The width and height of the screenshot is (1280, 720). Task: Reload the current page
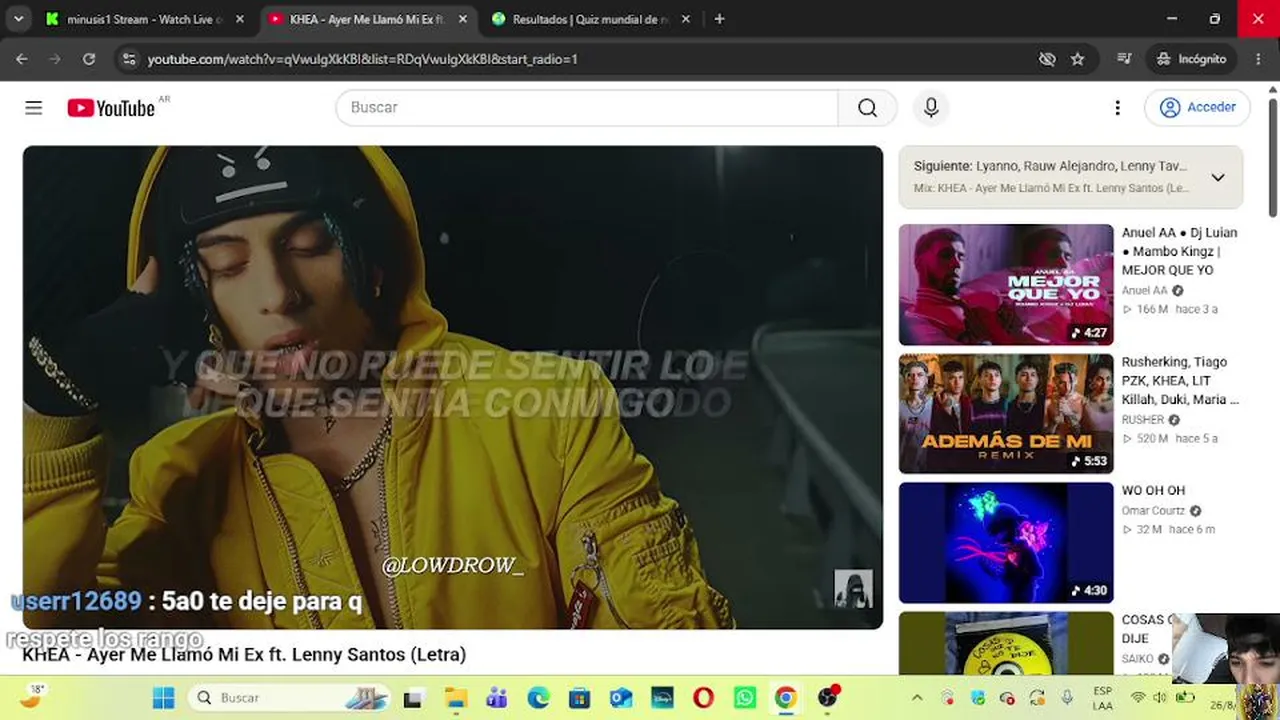(x=89, y=59)
